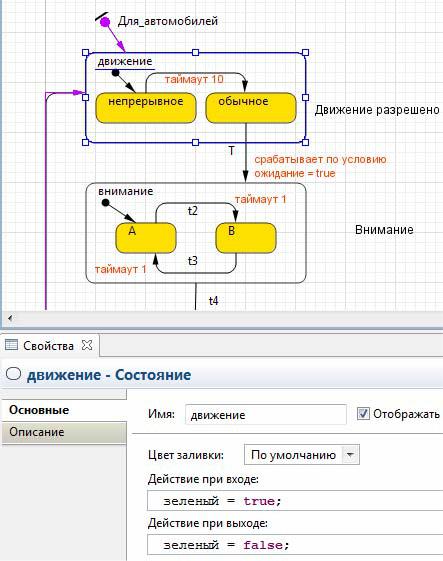Select the state непрерывное
This screenshot has width=443, height=561.
(x=146, y=108)
